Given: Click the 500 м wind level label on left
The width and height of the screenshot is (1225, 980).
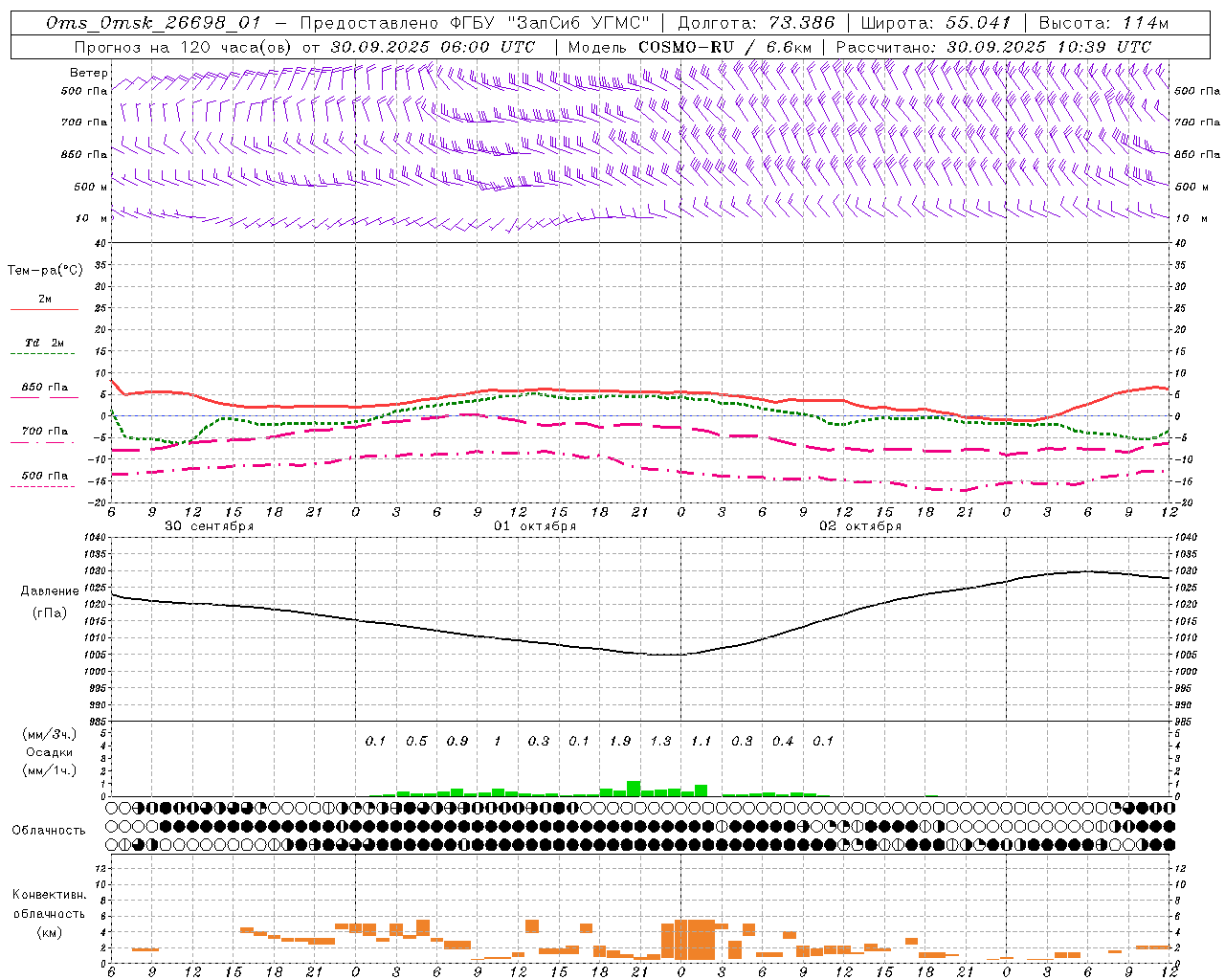Looking at the screenshot, I should pos(91,187).
